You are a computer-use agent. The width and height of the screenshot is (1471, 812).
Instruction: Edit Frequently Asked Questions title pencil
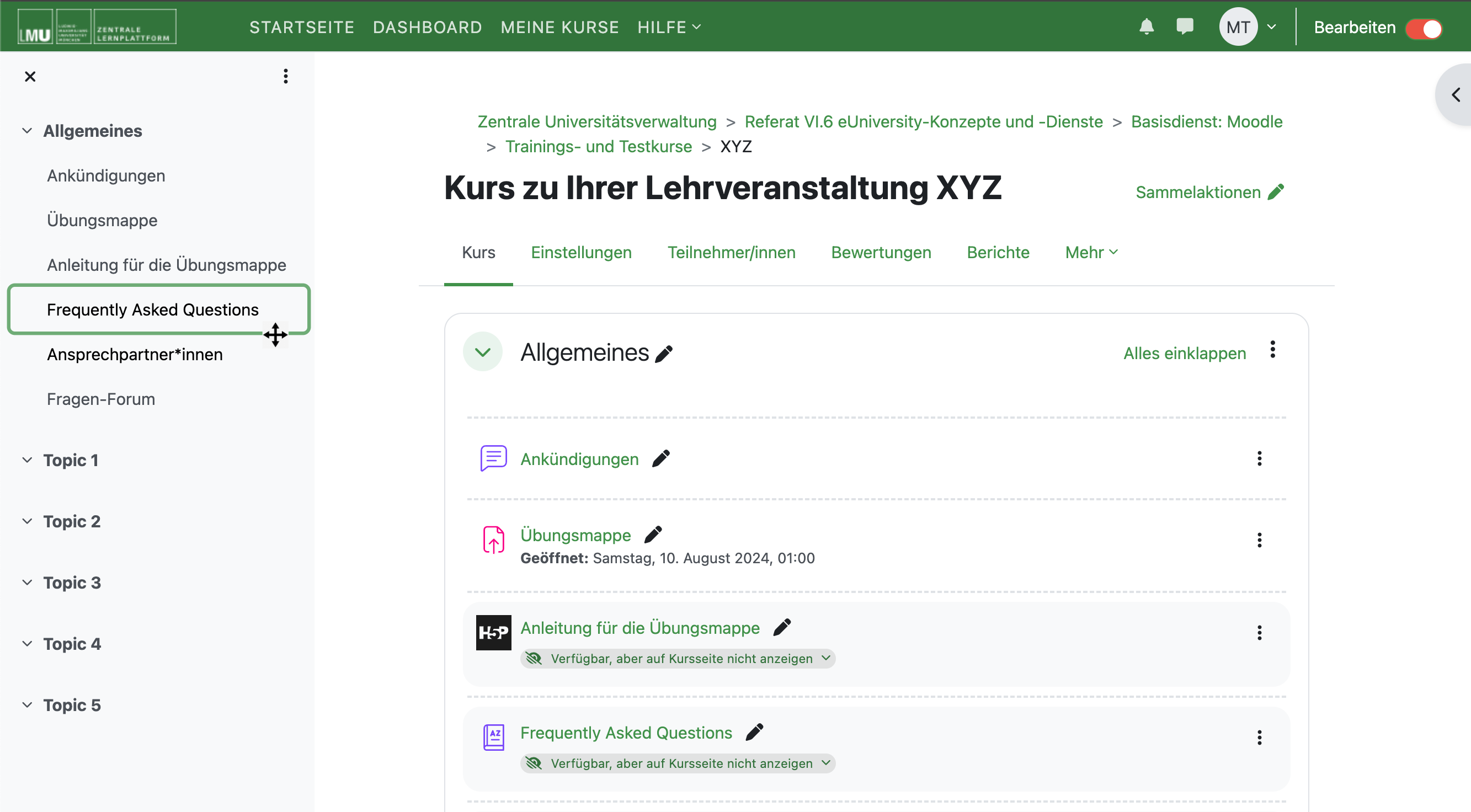[x=754, y=732]
